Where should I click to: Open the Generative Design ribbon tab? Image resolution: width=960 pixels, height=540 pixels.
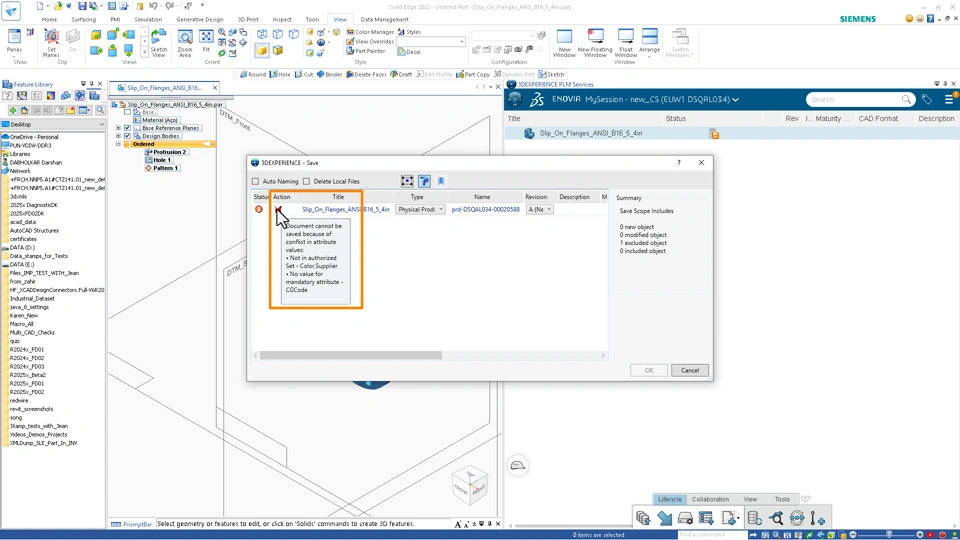[200, 20]
